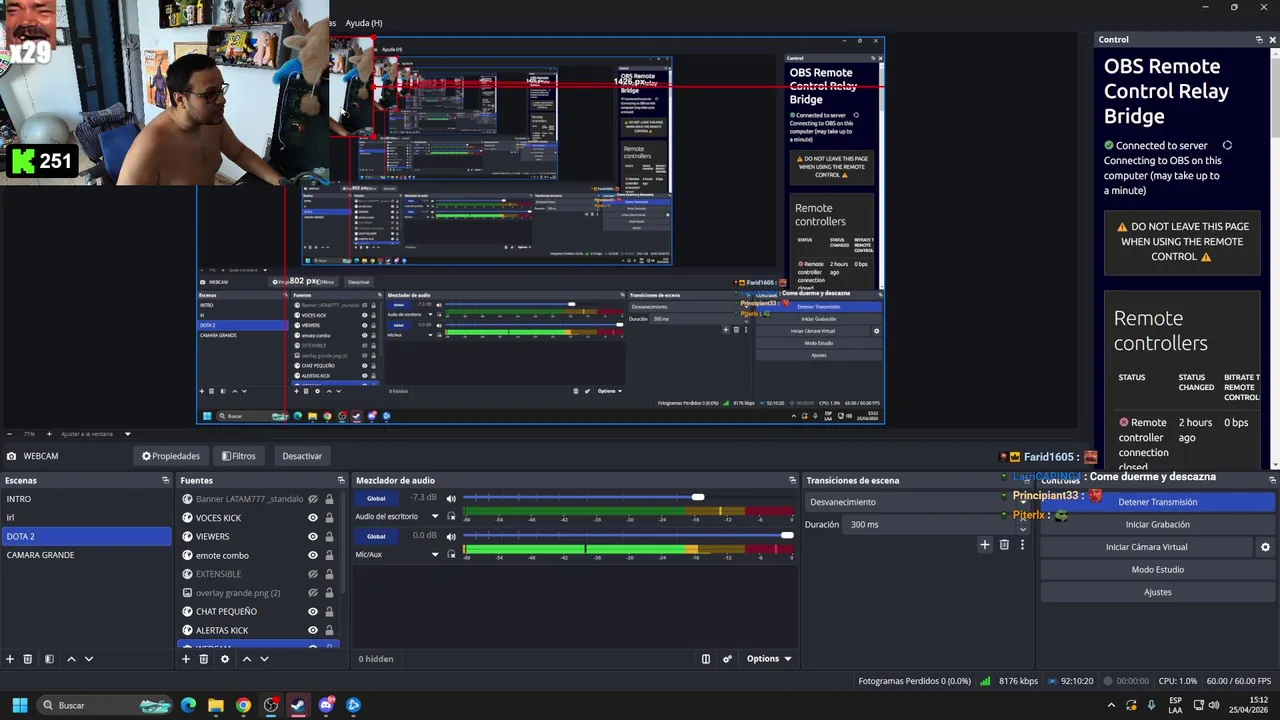
Task: Hide the VIEWERS source
Action: coord(313,537)
